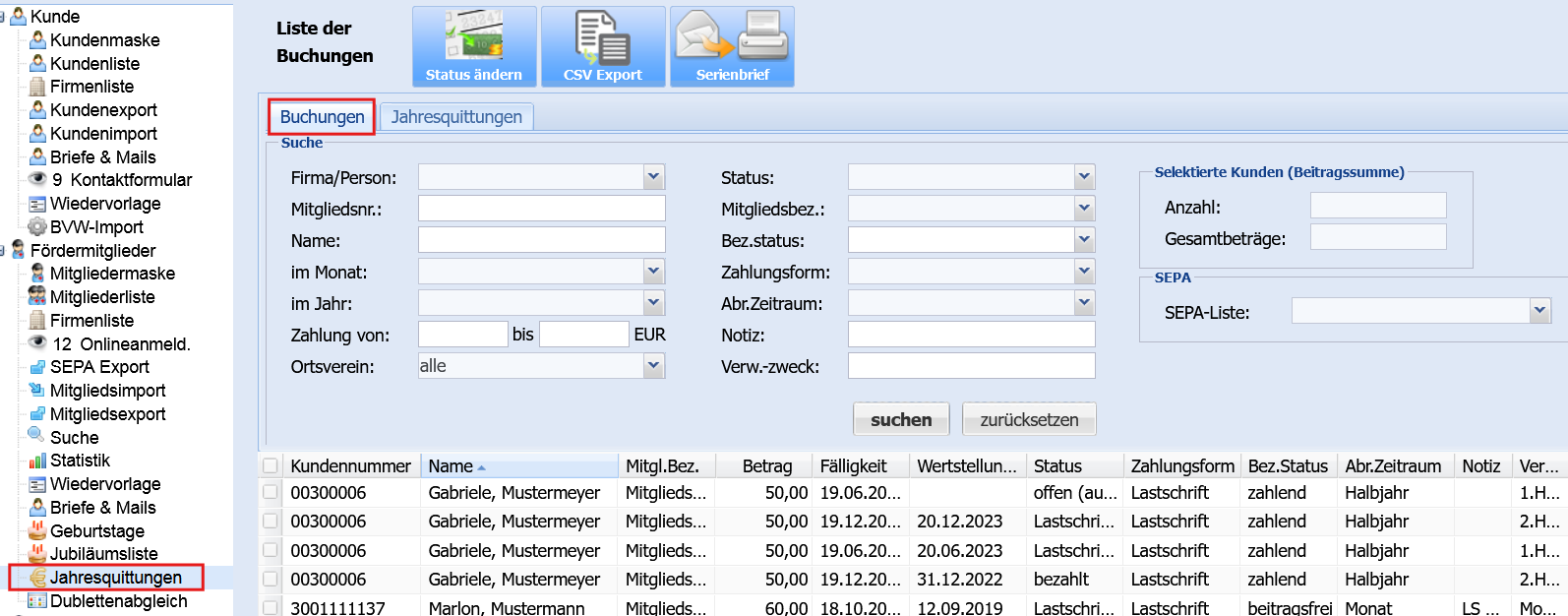This screenshot has width=1568, height=616.
Task: Open the im Monat dropdown
Action: point(654,272)
